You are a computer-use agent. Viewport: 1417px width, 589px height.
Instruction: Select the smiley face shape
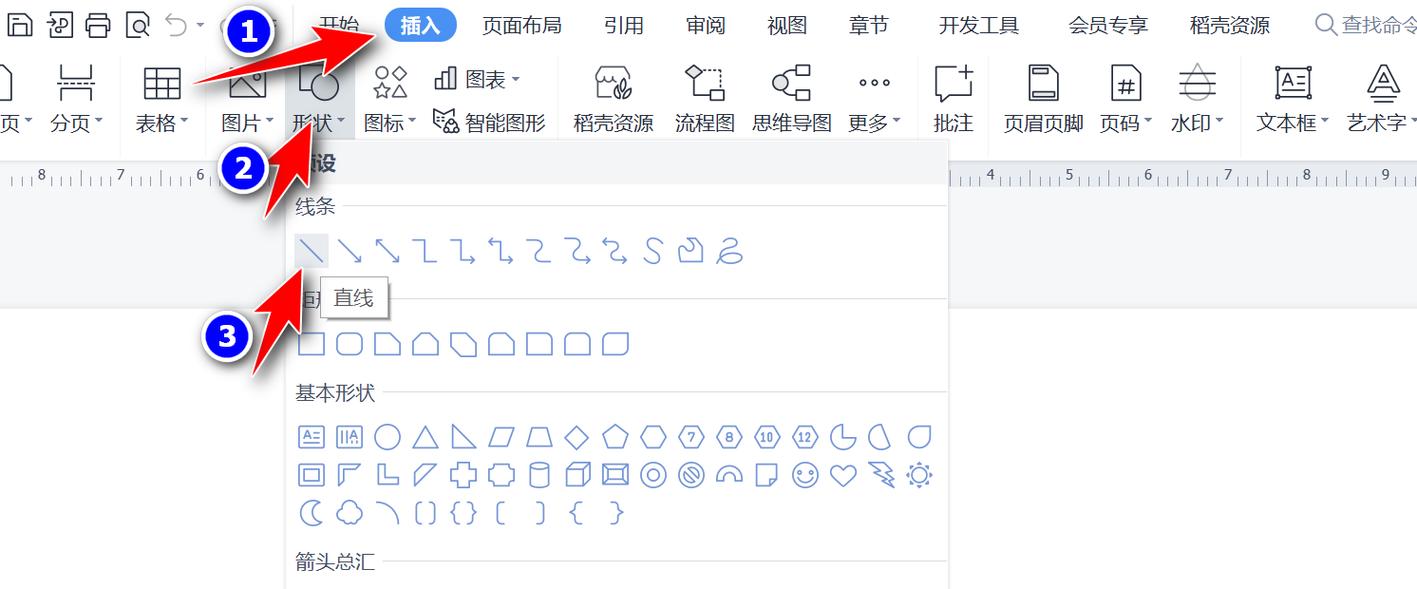click(x=803, y=475)
